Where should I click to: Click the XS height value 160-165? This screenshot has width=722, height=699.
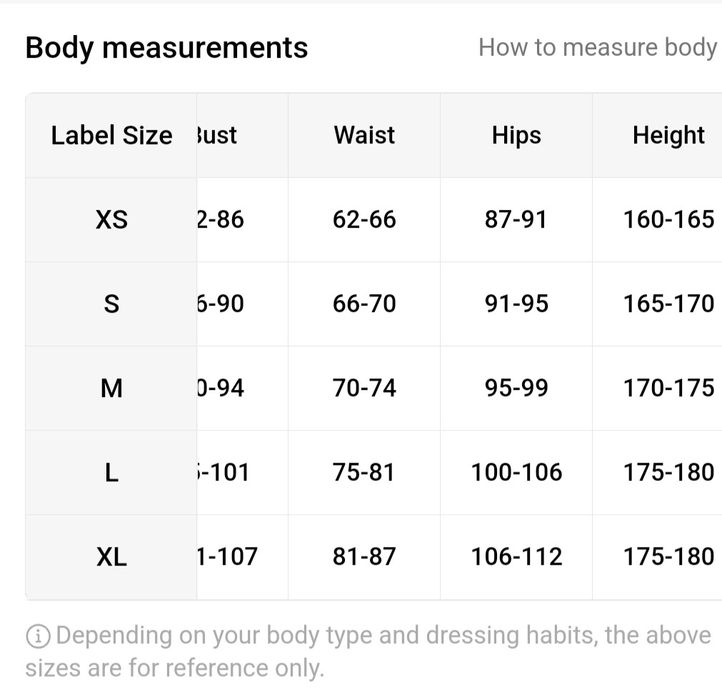[668, 219]
